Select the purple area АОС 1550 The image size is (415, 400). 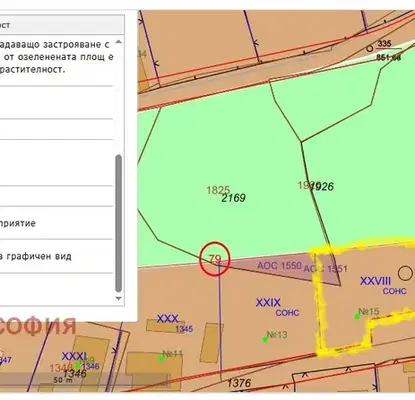(x=279, y=266)
